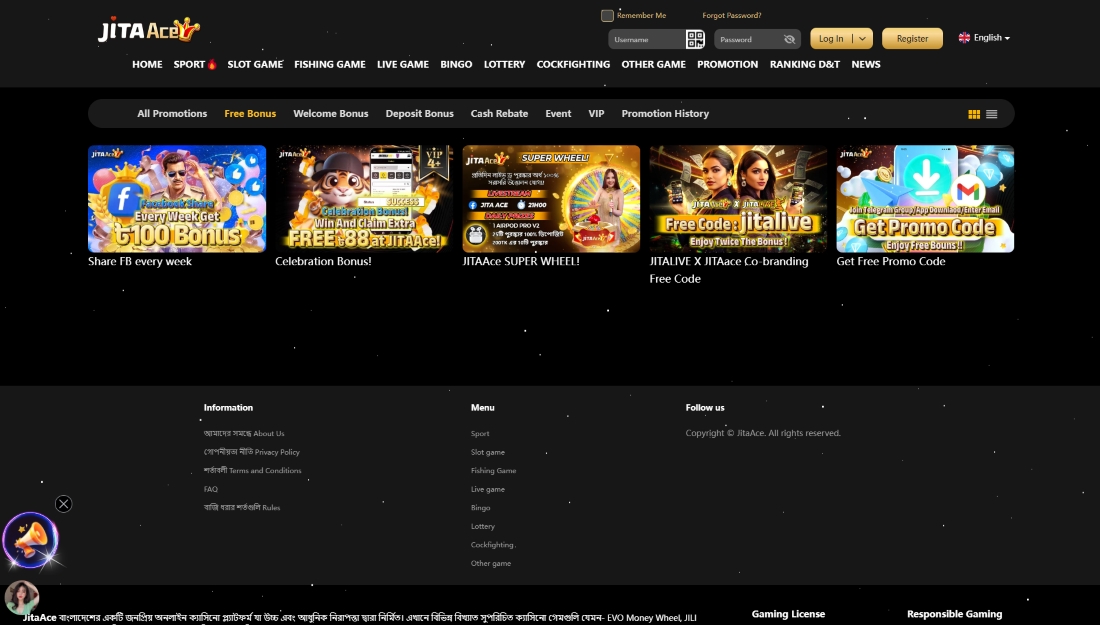Open the megaphone announcement icon
This screenshot has width=1100, height=625.
click(31, 540)
